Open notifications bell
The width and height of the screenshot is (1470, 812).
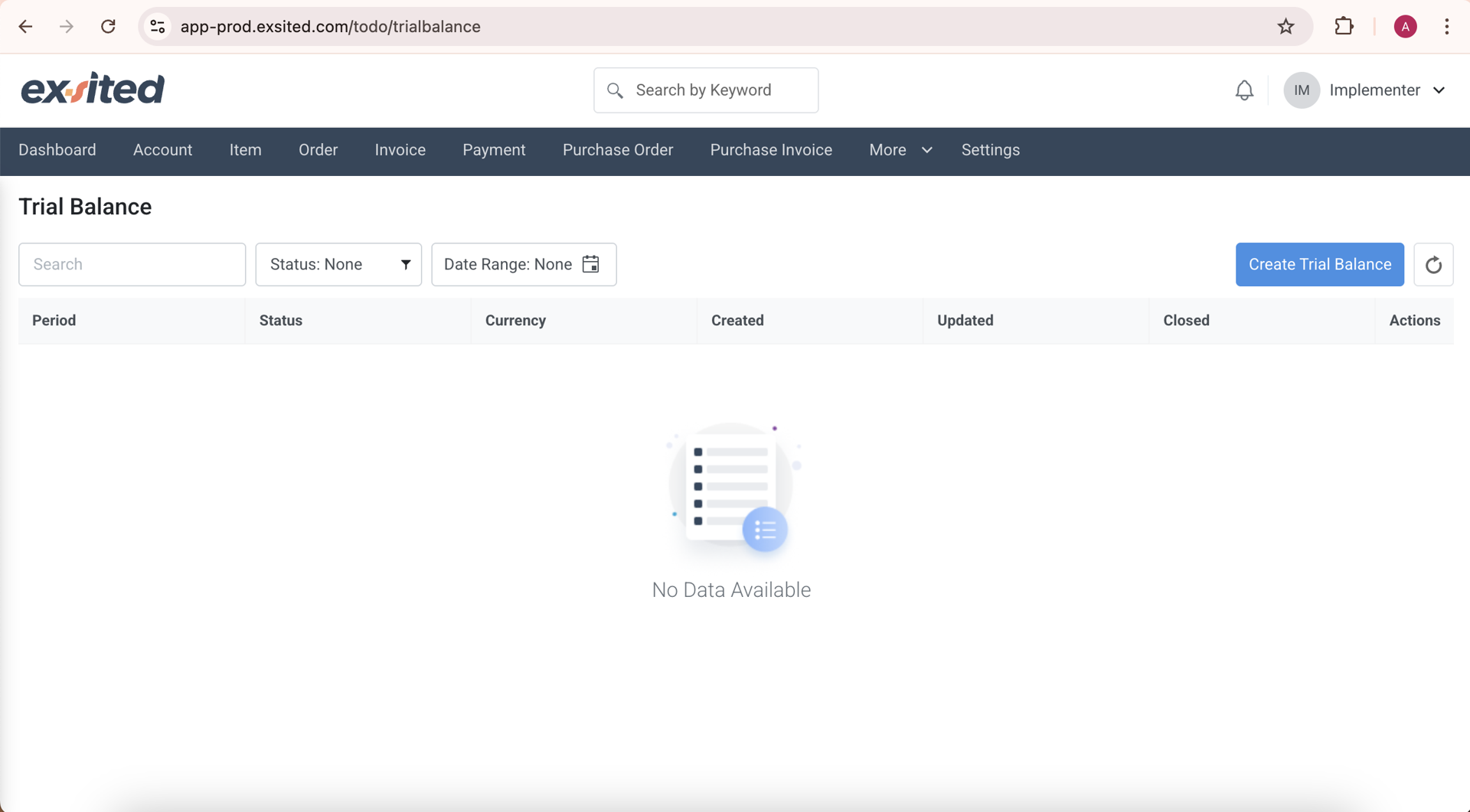1244,90
